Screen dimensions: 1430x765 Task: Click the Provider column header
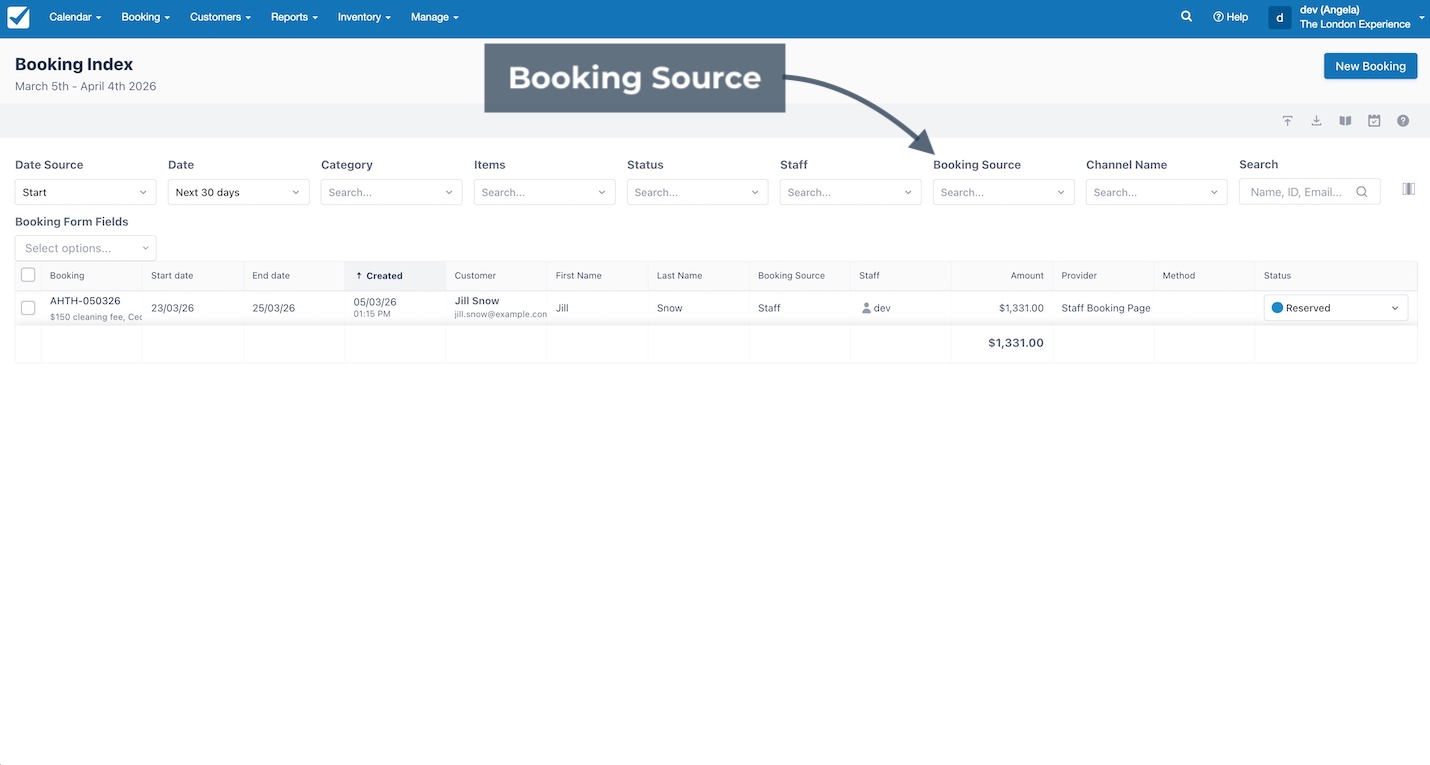click(1102, 275)
